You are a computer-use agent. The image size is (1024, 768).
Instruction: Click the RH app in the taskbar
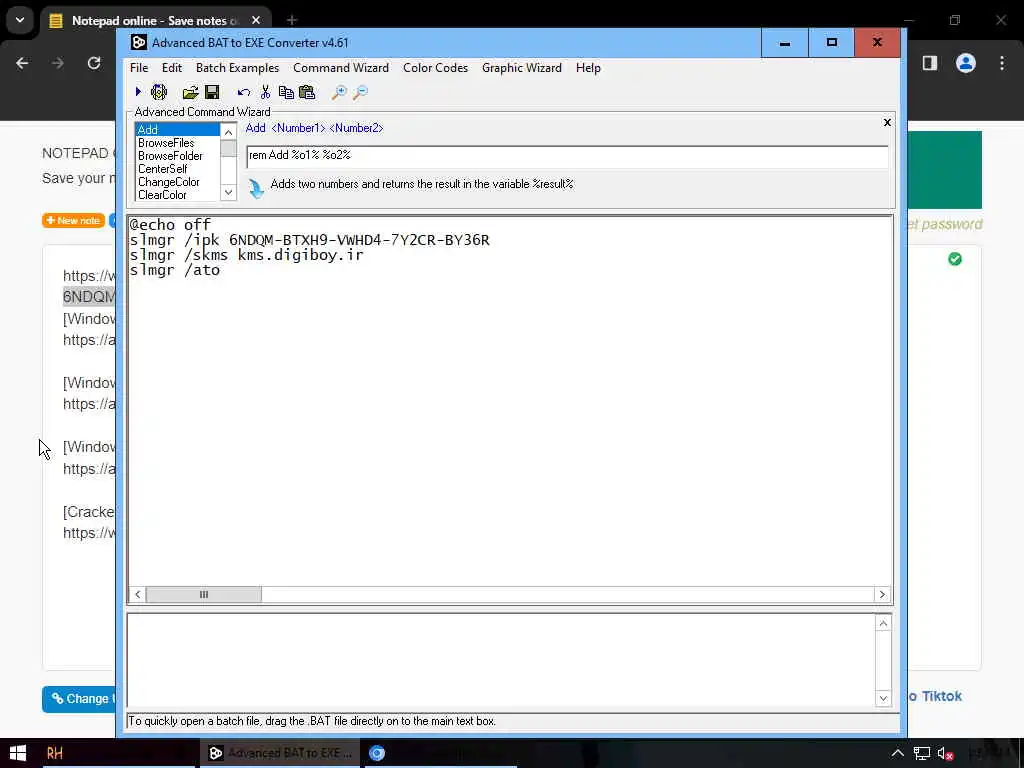point(55,753)
